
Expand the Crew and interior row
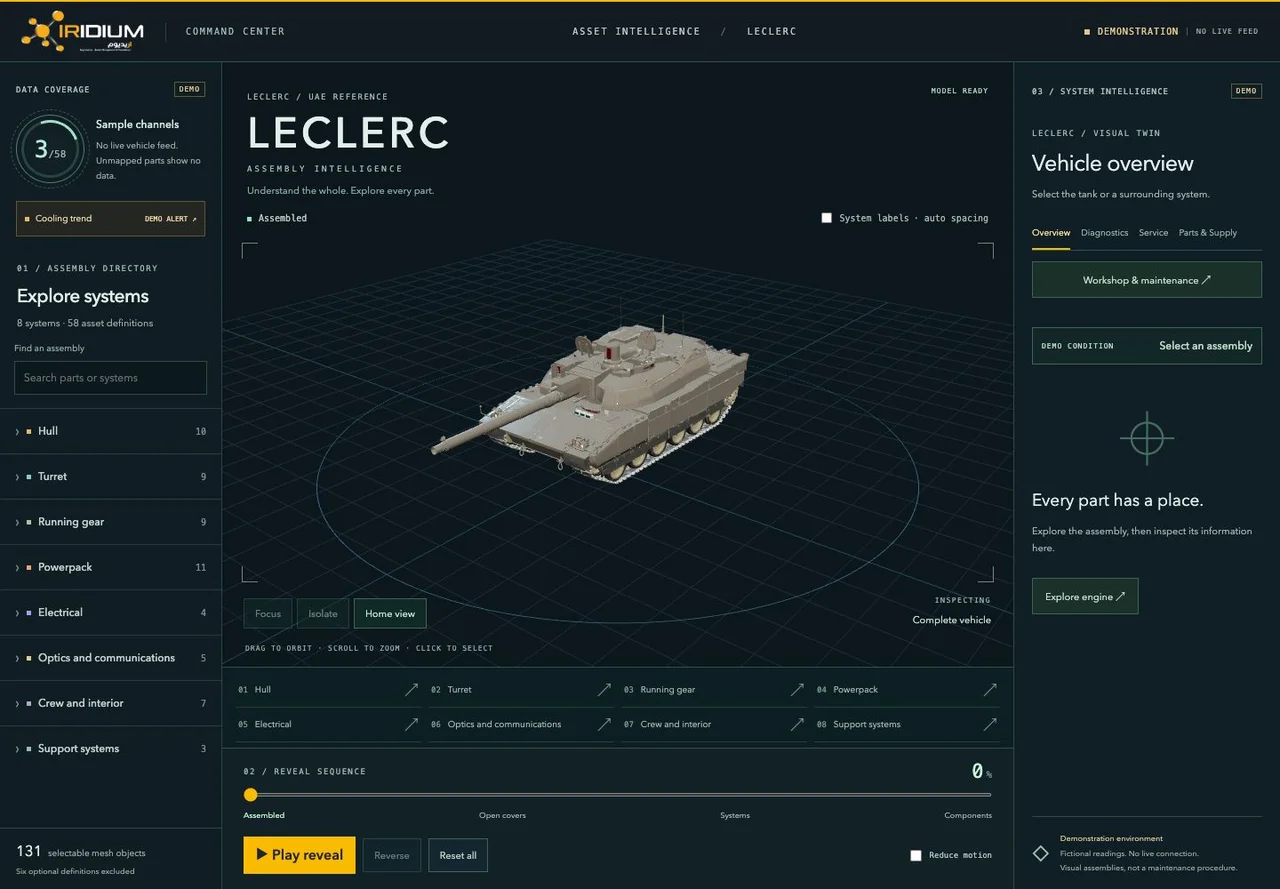(110, 703)
